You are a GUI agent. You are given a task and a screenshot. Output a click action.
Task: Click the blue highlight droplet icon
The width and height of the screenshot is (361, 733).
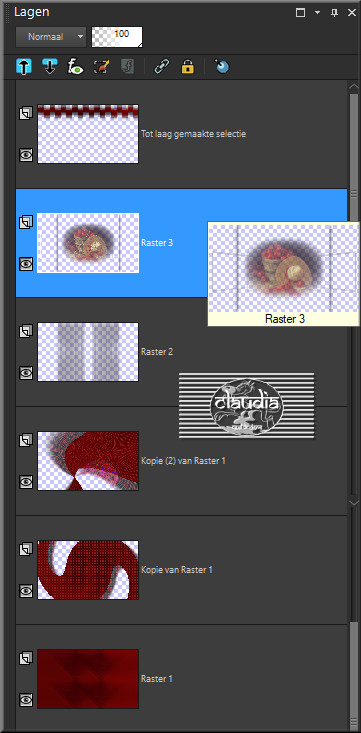223,67
